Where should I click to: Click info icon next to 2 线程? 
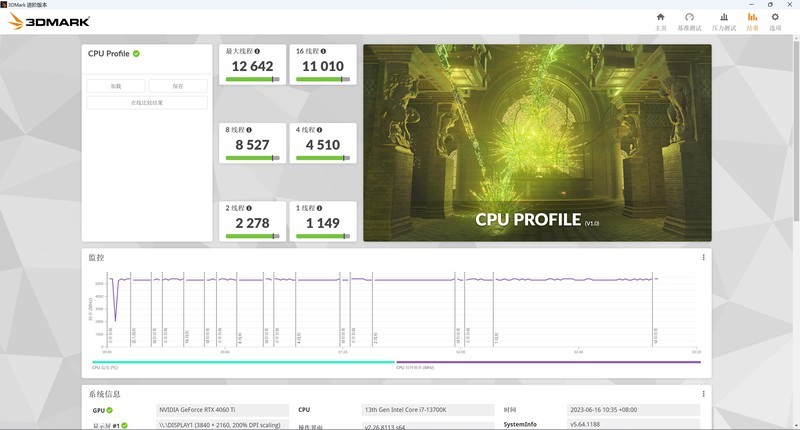pos(249,208)
